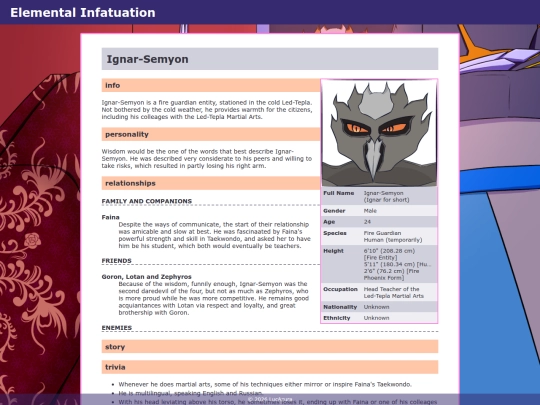Click the FAMILY AND COMPANIONS subheading

pos(147,201)
